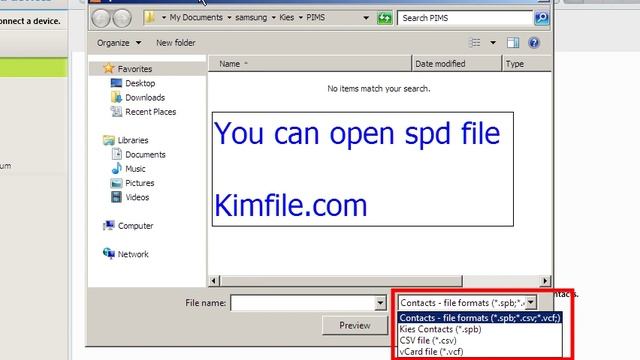Open the help question mark icon
Viewport: 640px width, 360px height.
tap(533, 42)
